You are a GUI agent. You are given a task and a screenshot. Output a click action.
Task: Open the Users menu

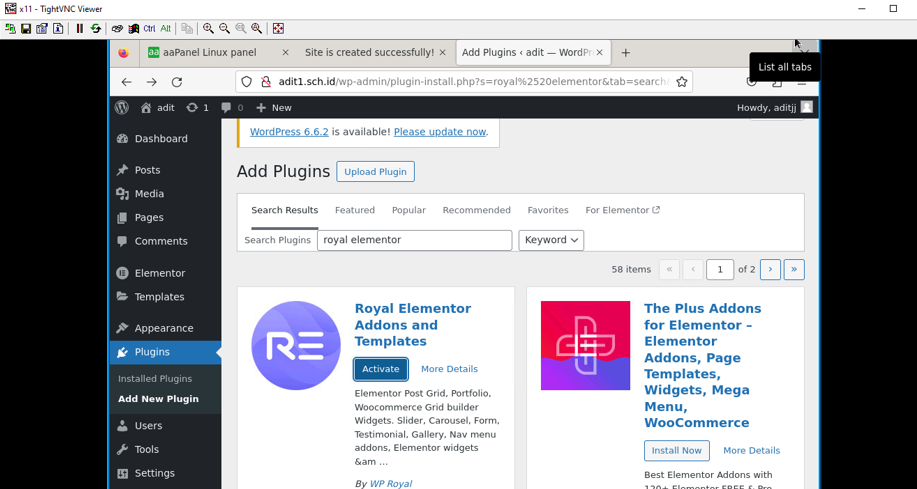166,426
